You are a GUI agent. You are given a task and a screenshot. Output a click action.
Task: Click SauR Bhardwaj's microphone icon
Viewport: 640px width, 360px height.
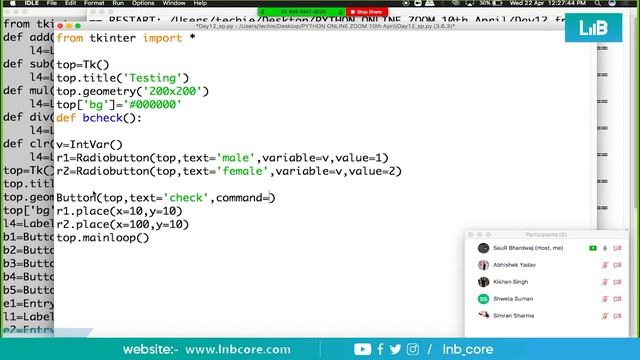[x=605, y=248]
